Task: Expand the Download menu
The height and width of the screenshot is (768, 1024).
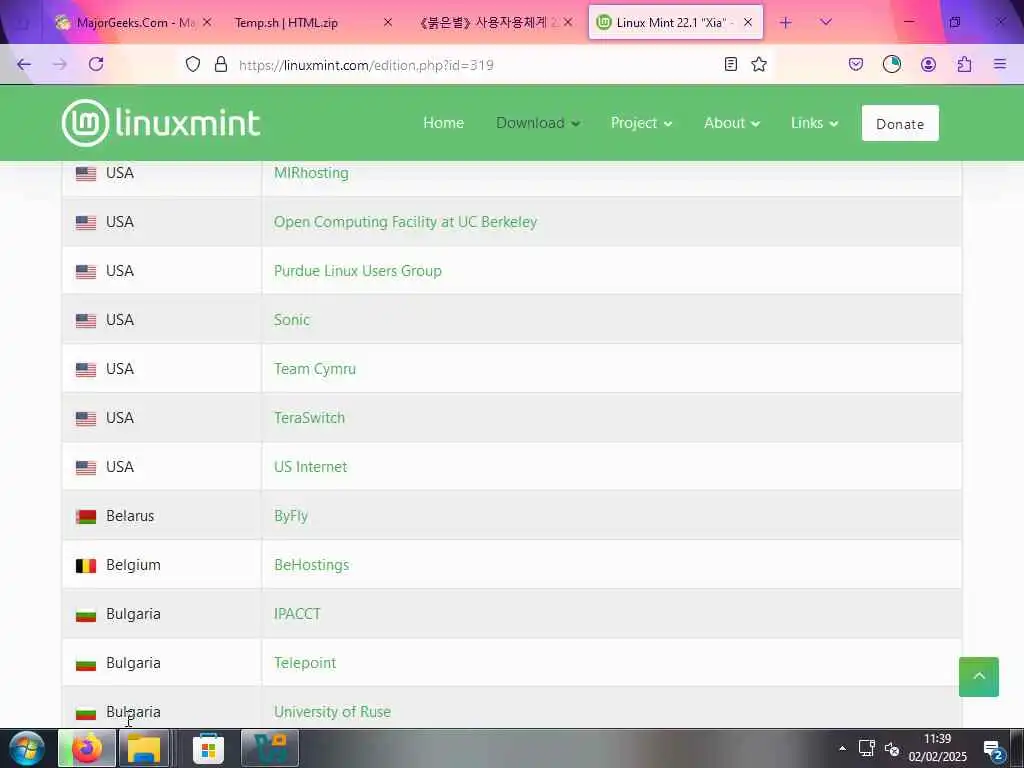Action: 537,123
